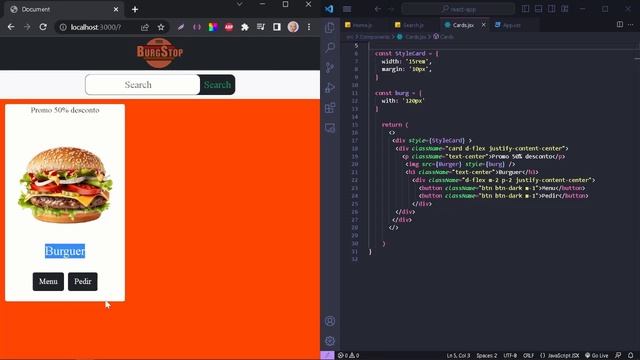Image resolution: width=640 pixels, height=360 pixels.
Task: Click the green Search button
Action: coord(217,84)
